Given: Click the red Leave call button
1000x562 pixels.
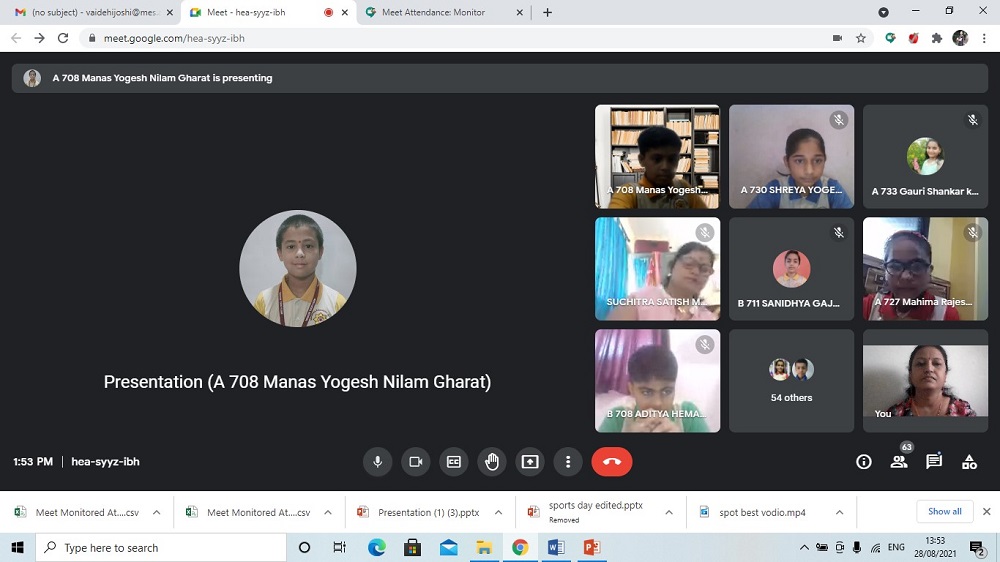Looking at the screenshot, I should coord(612,462).
